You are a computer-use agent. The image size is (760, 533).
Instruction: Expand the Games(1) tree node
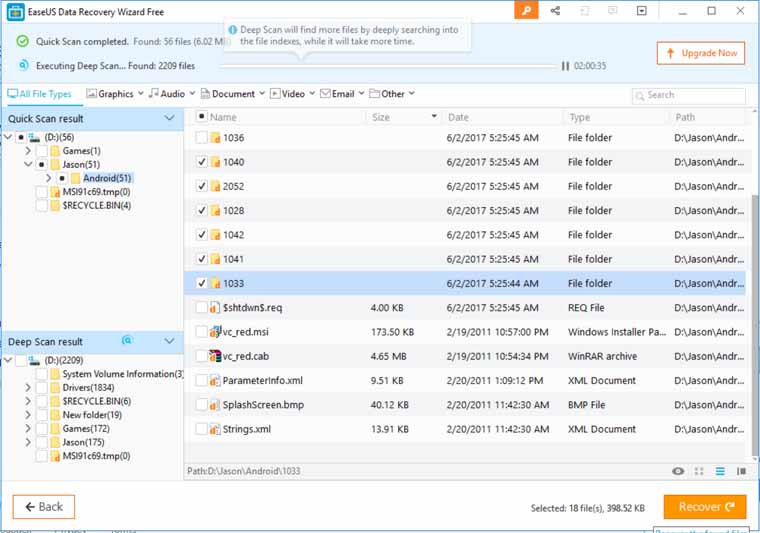28,151
